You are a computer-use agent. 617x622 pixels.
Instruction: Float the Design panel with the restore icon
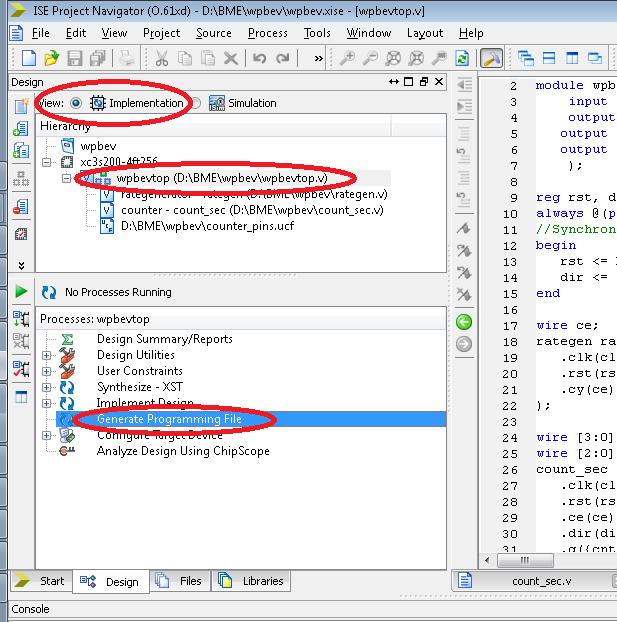pos(424,82)
